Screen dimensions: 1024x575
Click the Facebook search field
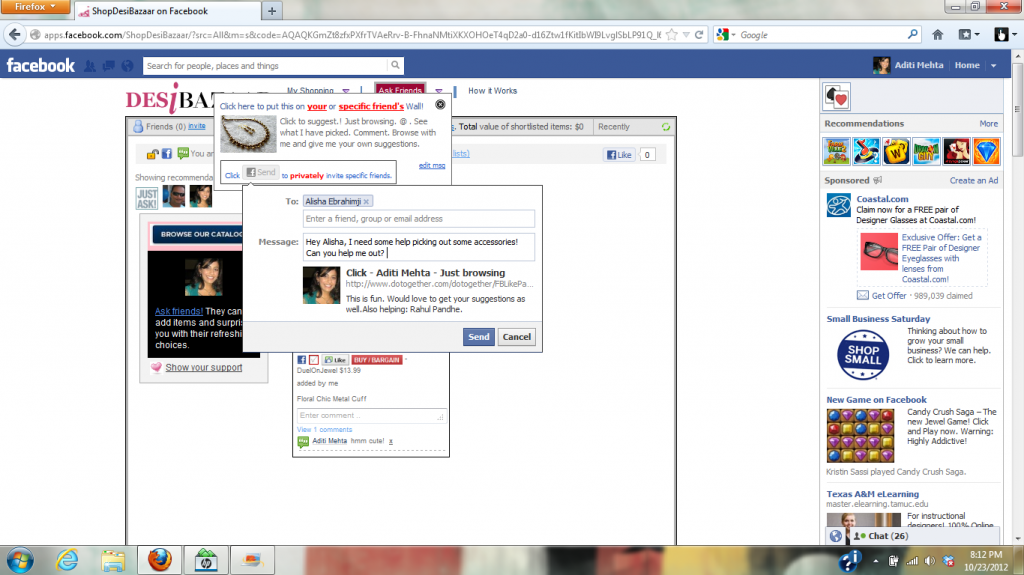(x=266, y=65)
